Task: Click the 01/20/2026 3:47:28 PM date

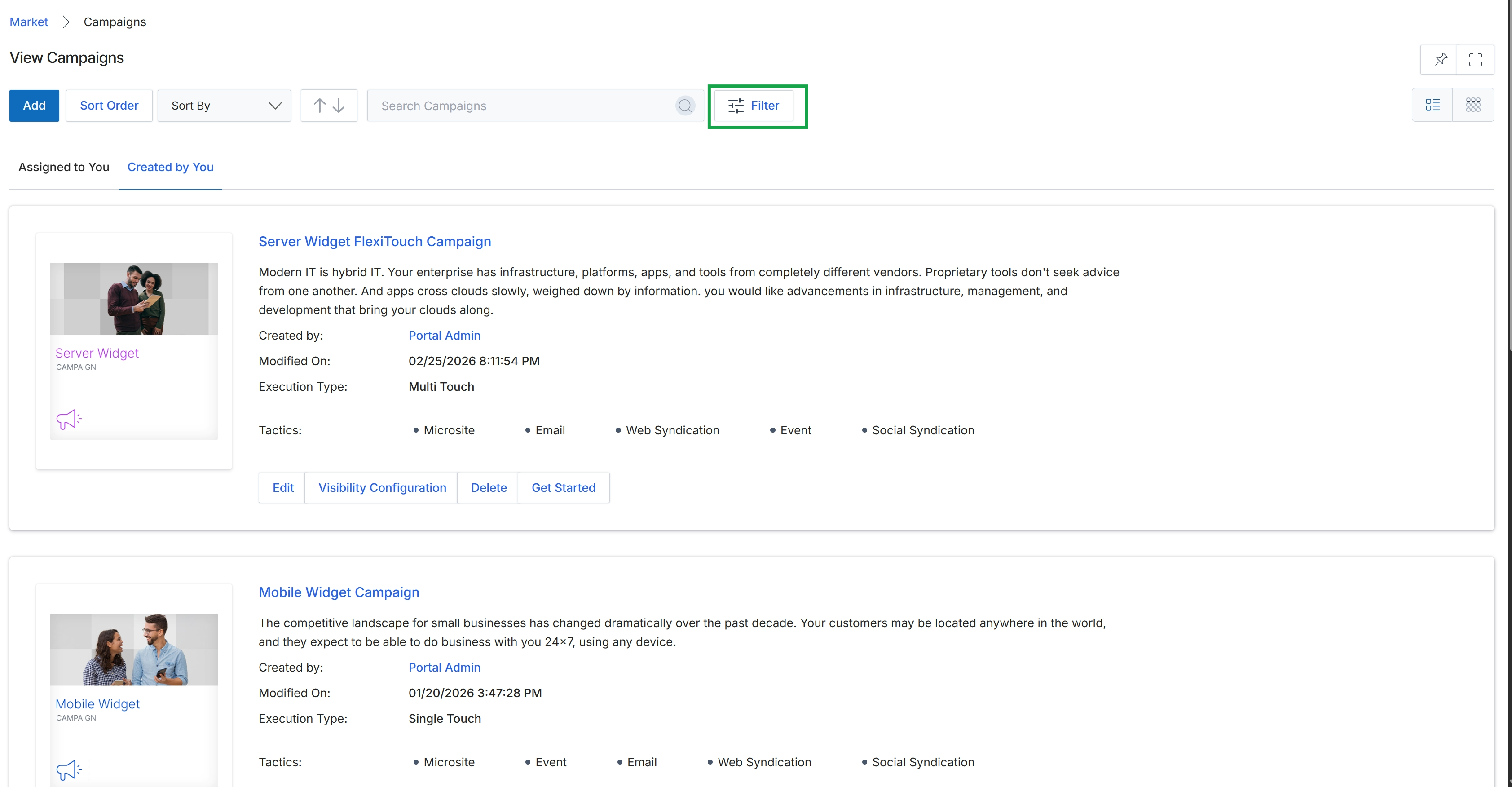Action: tap(475, 692)
